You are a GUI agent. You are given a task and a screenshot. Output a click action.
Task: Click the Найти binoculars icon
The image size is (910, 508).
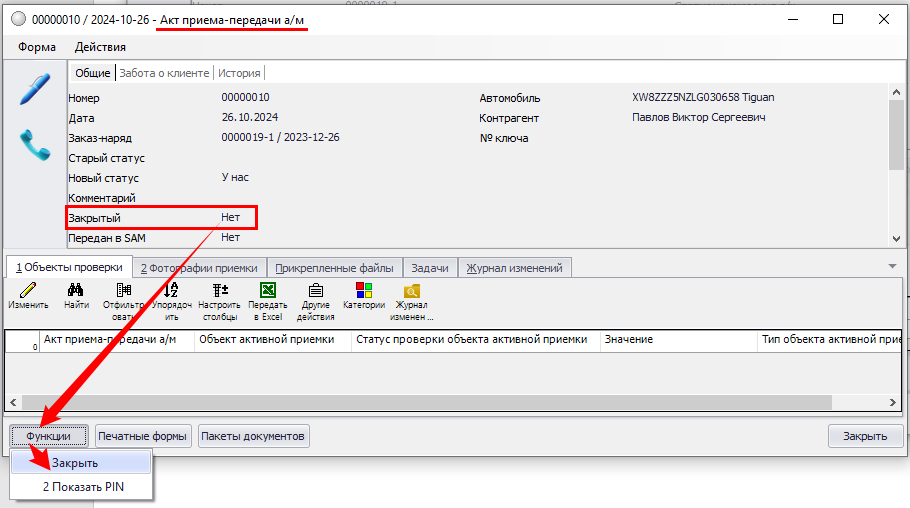tap(76, 297)
